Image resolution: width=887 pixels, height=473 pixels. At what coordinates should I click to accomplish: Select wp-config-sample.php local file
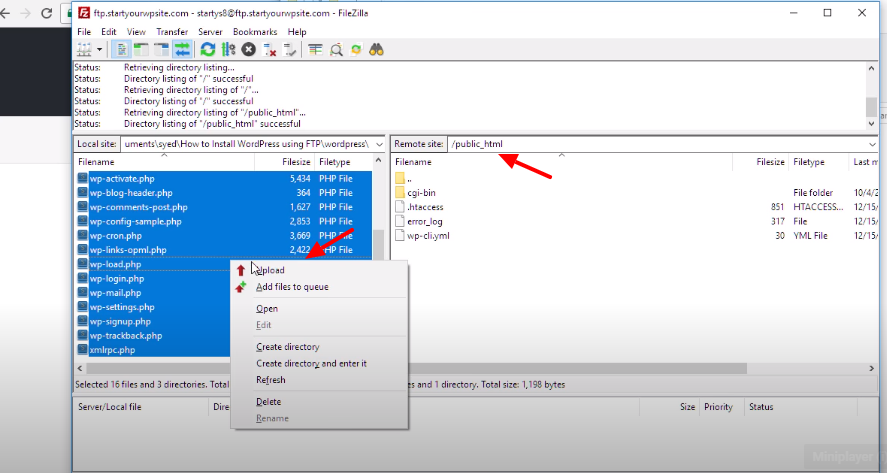click(135, 222)
